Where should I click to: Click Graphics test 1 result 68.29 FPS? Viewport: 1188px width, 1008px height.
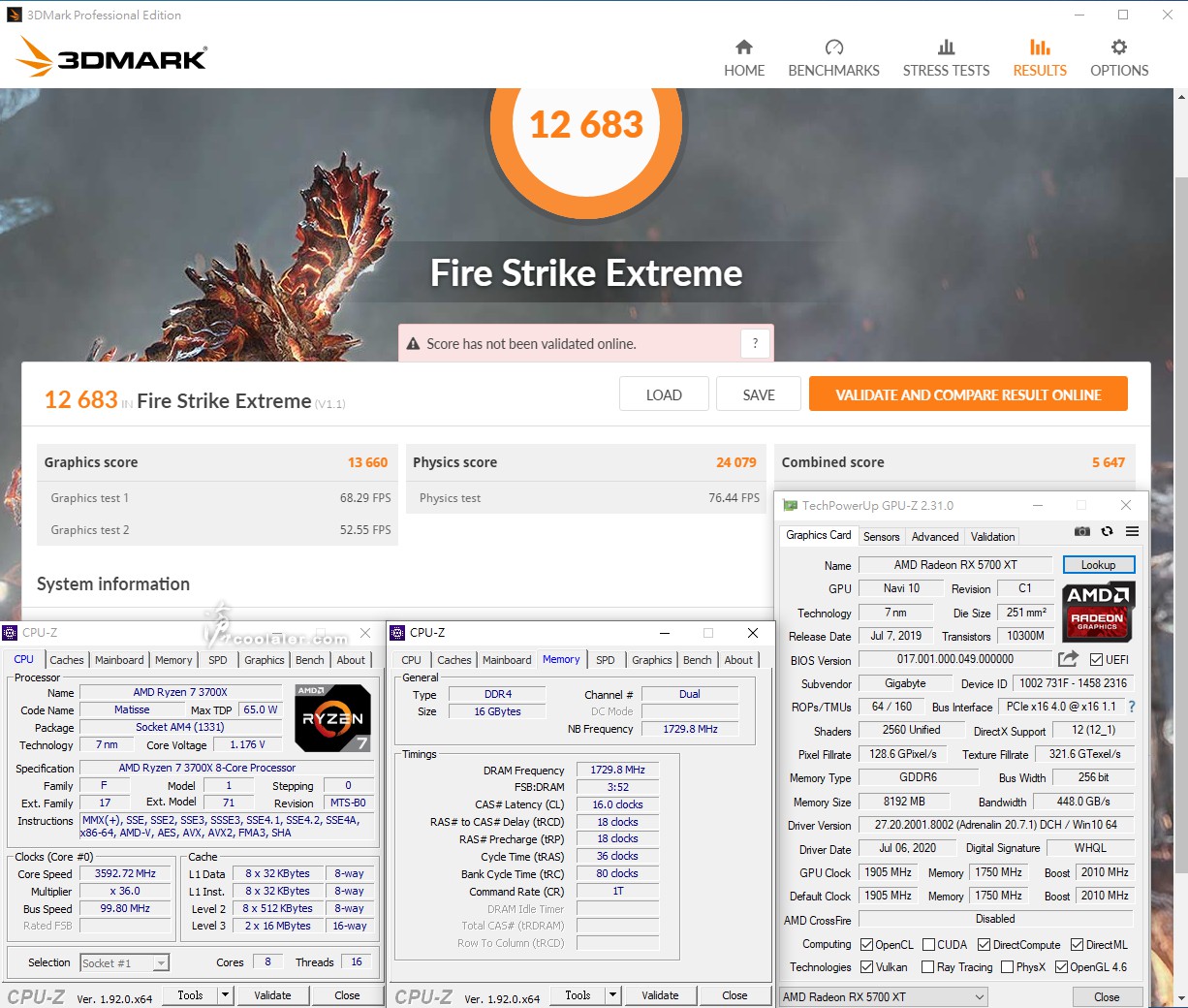click(365, 497)
